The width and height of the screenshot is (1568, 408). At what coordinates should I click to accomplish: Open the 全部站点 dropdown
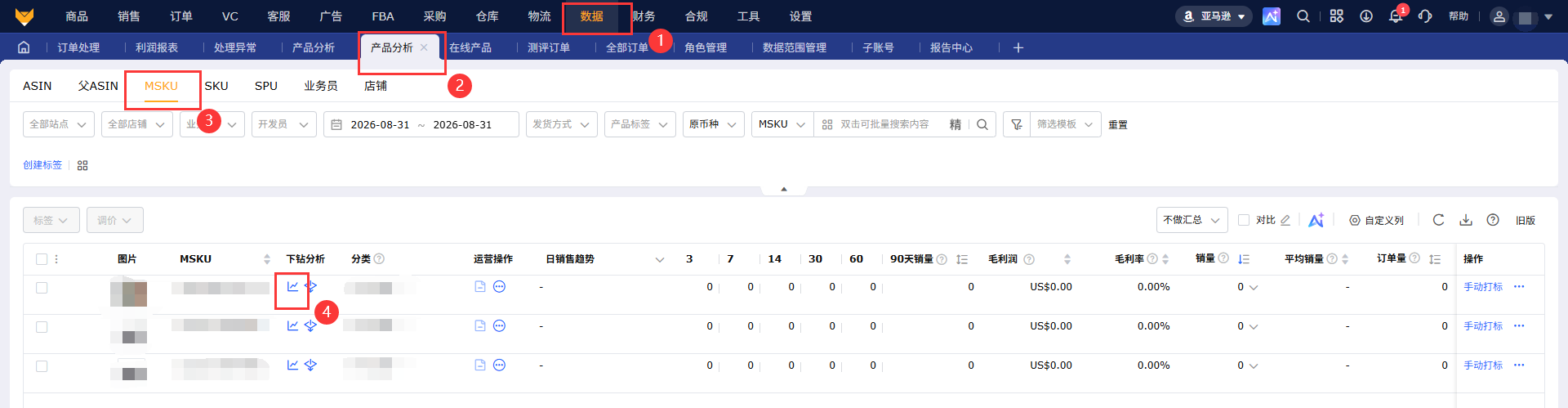click(58, 124)
